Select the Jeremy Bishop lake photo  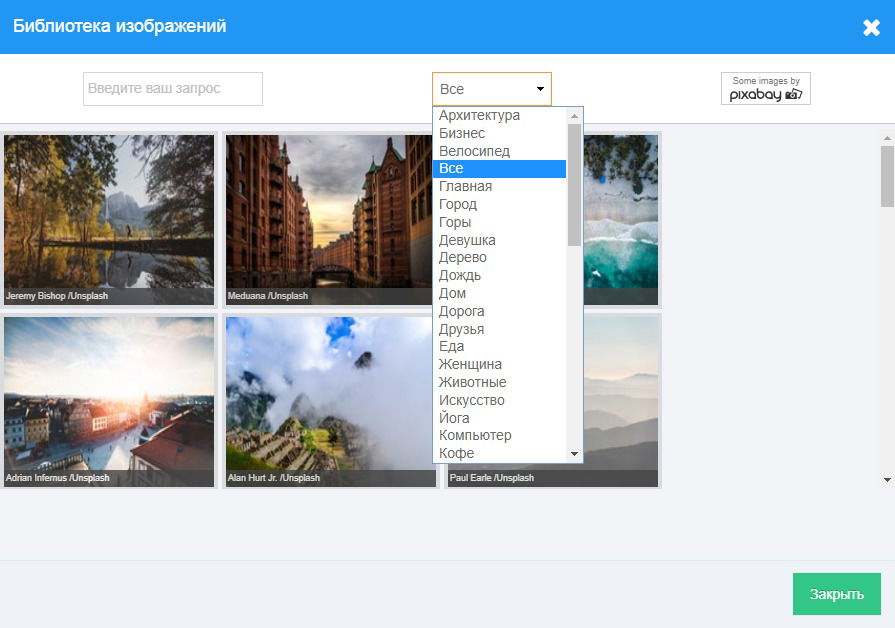[109, 220]
